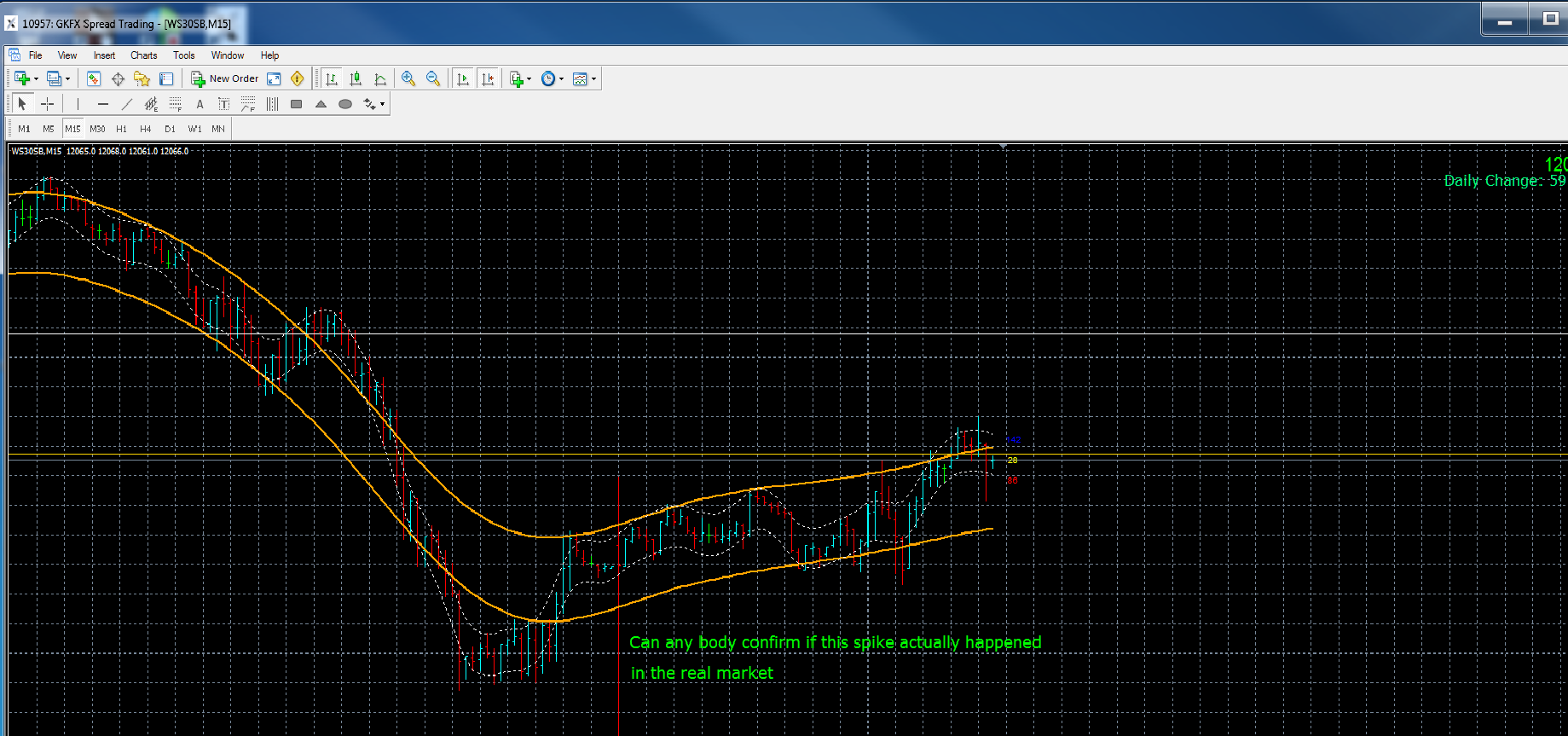
Task: Switch chart to bar chart mode
Action: pos(332,78)
